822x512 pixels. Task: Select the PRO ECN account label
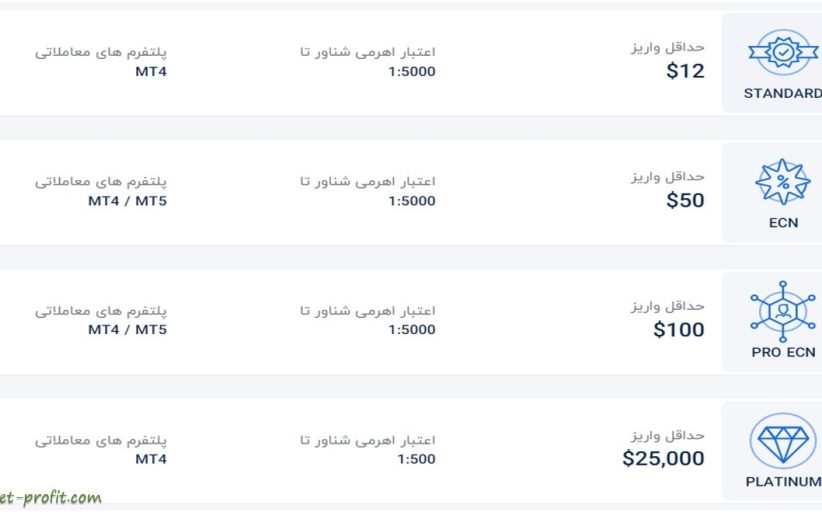[x=783, y=352]
